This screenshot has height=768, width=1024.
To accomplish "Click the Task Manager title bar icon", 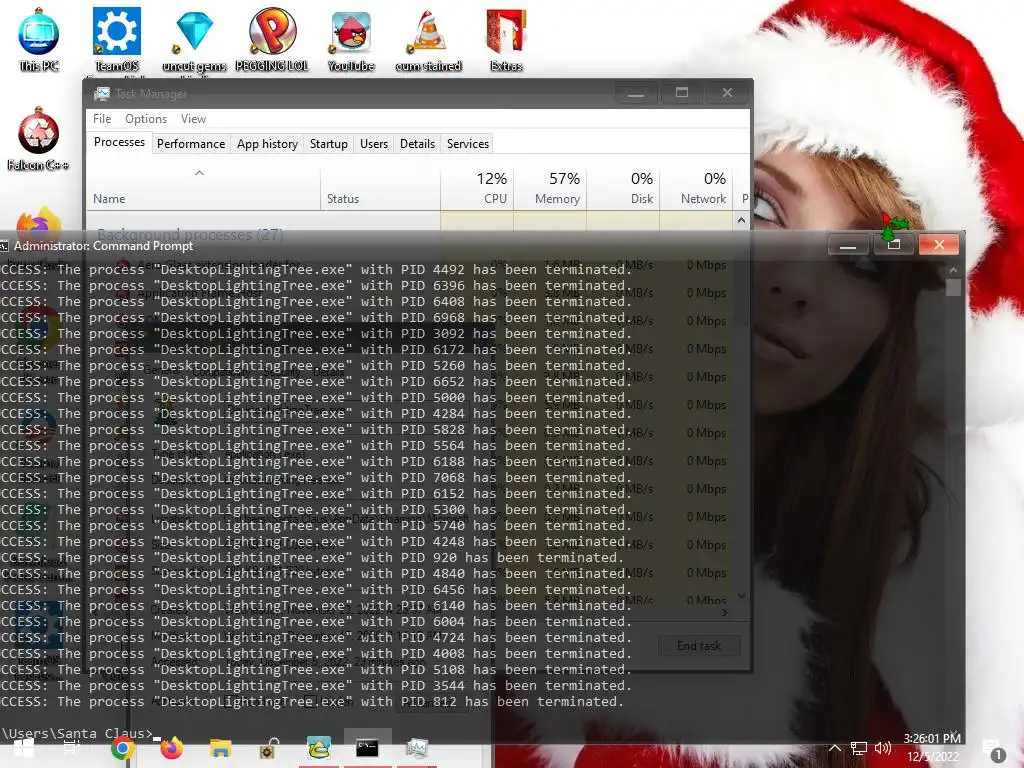I will 101,94.
